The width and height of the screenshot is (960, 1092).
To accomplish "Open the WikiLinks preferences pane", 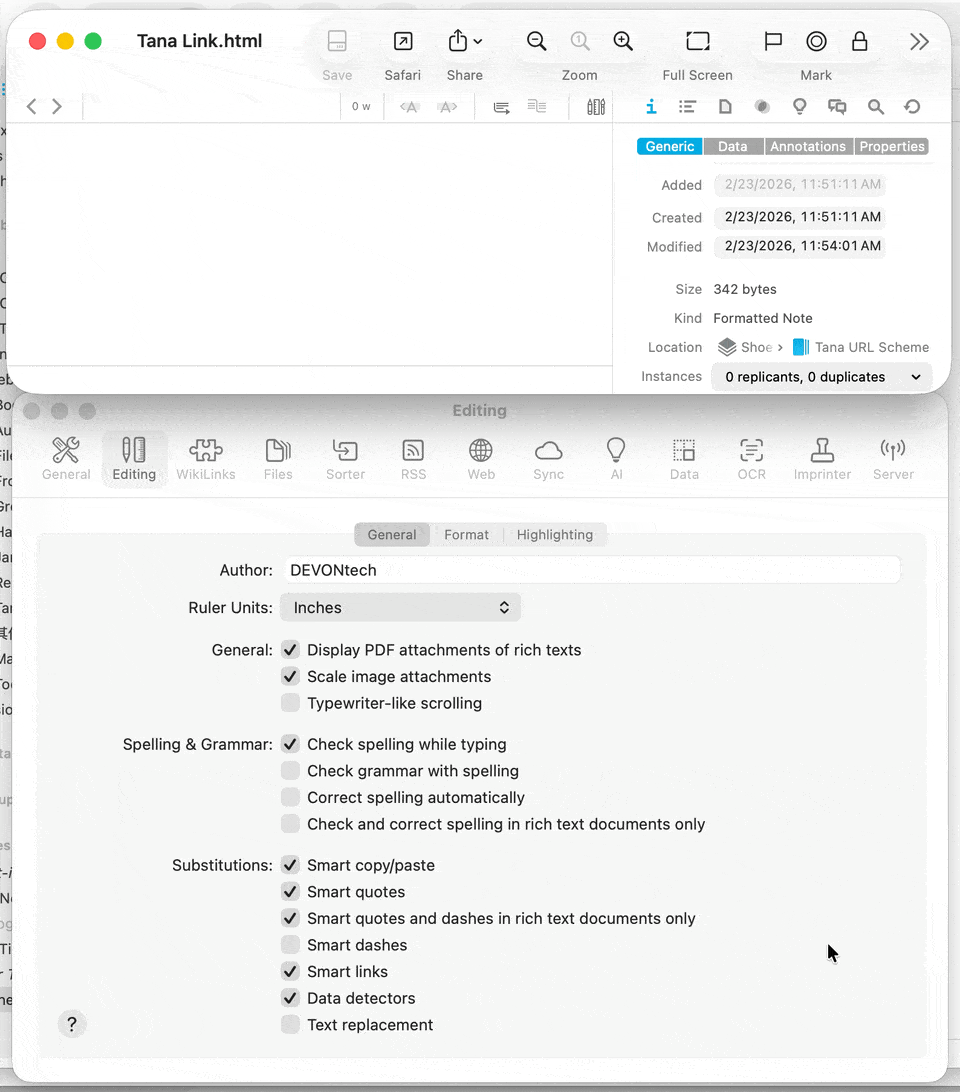I will tap(205, 459).
